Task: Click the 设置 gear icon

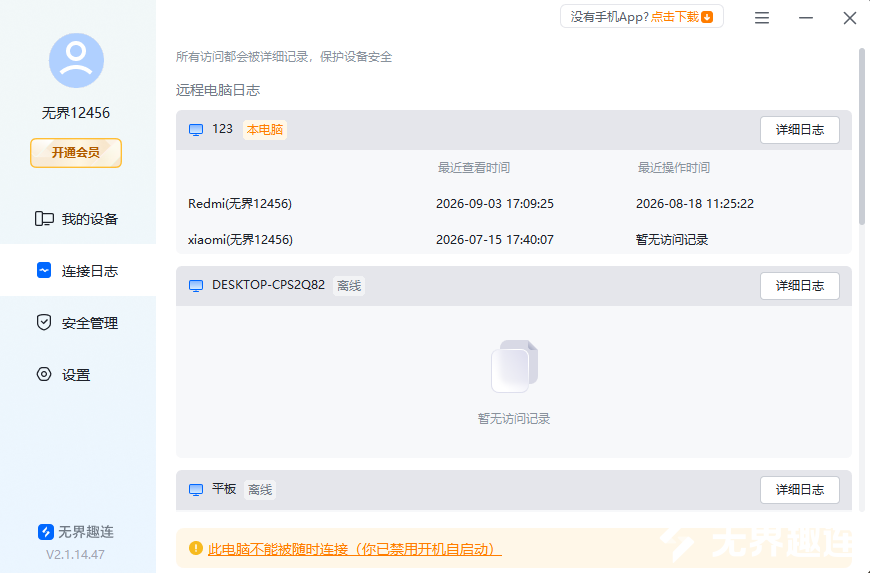Action: pos(44,374)
